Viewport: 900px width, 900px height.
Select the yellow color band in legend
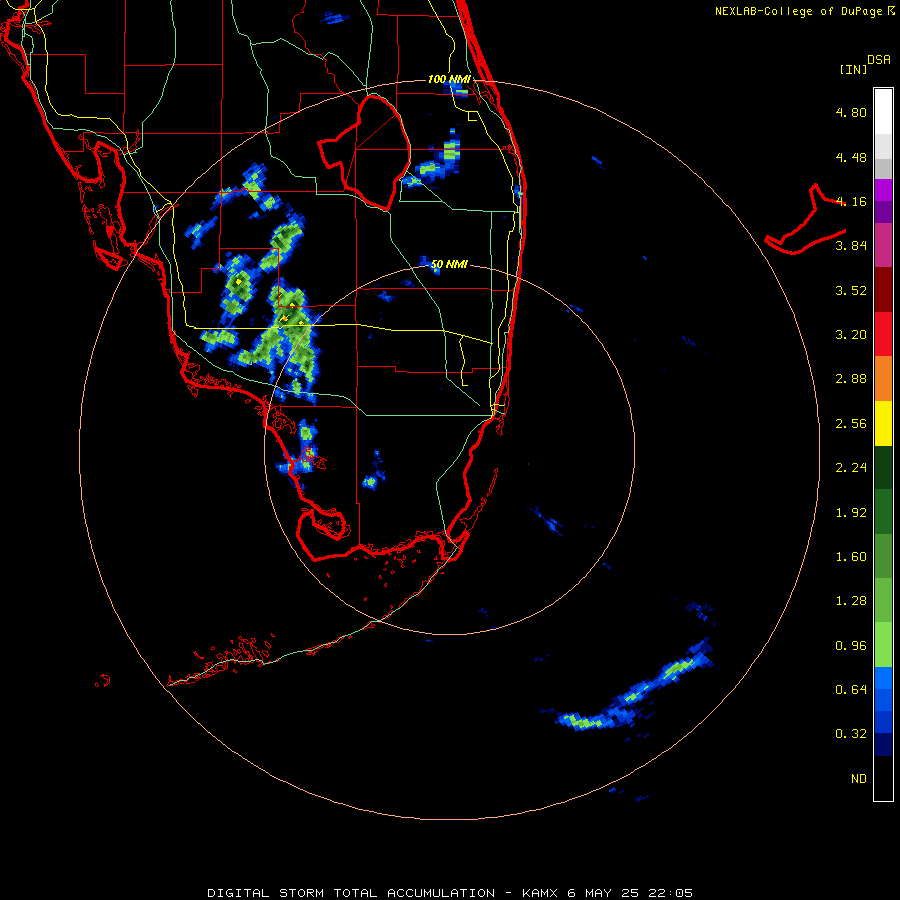coord(883,424)
